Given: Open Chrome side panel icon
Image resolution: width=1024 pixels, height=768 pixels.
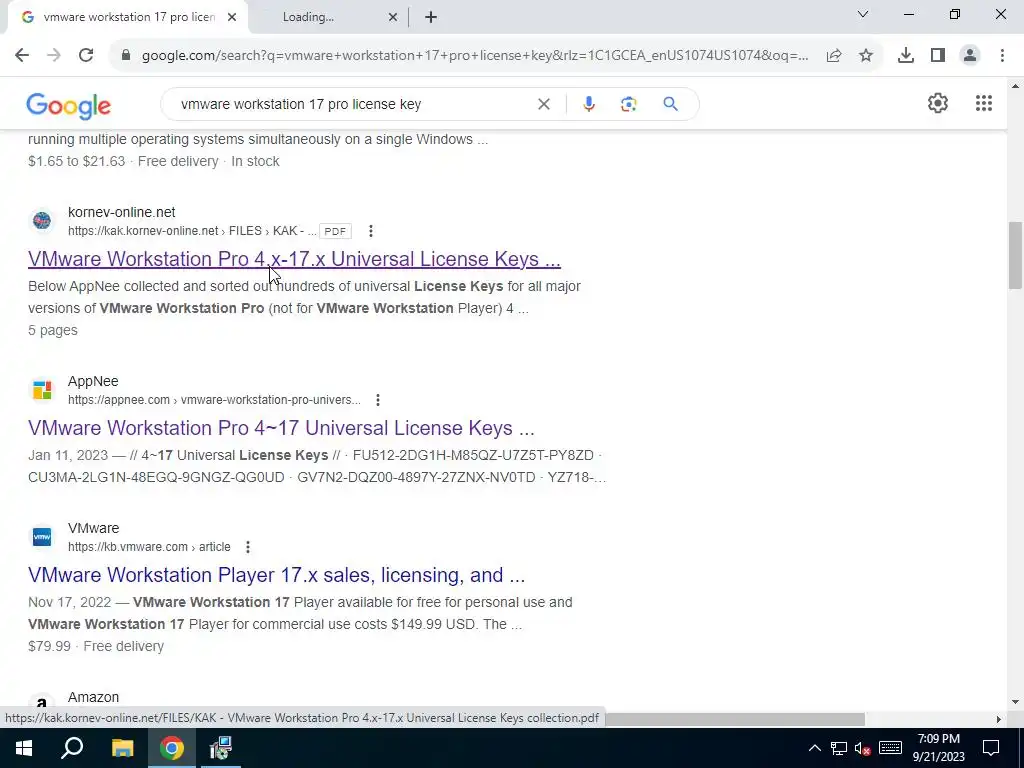Looking at the screenshot, I should (x=938, y=56).
